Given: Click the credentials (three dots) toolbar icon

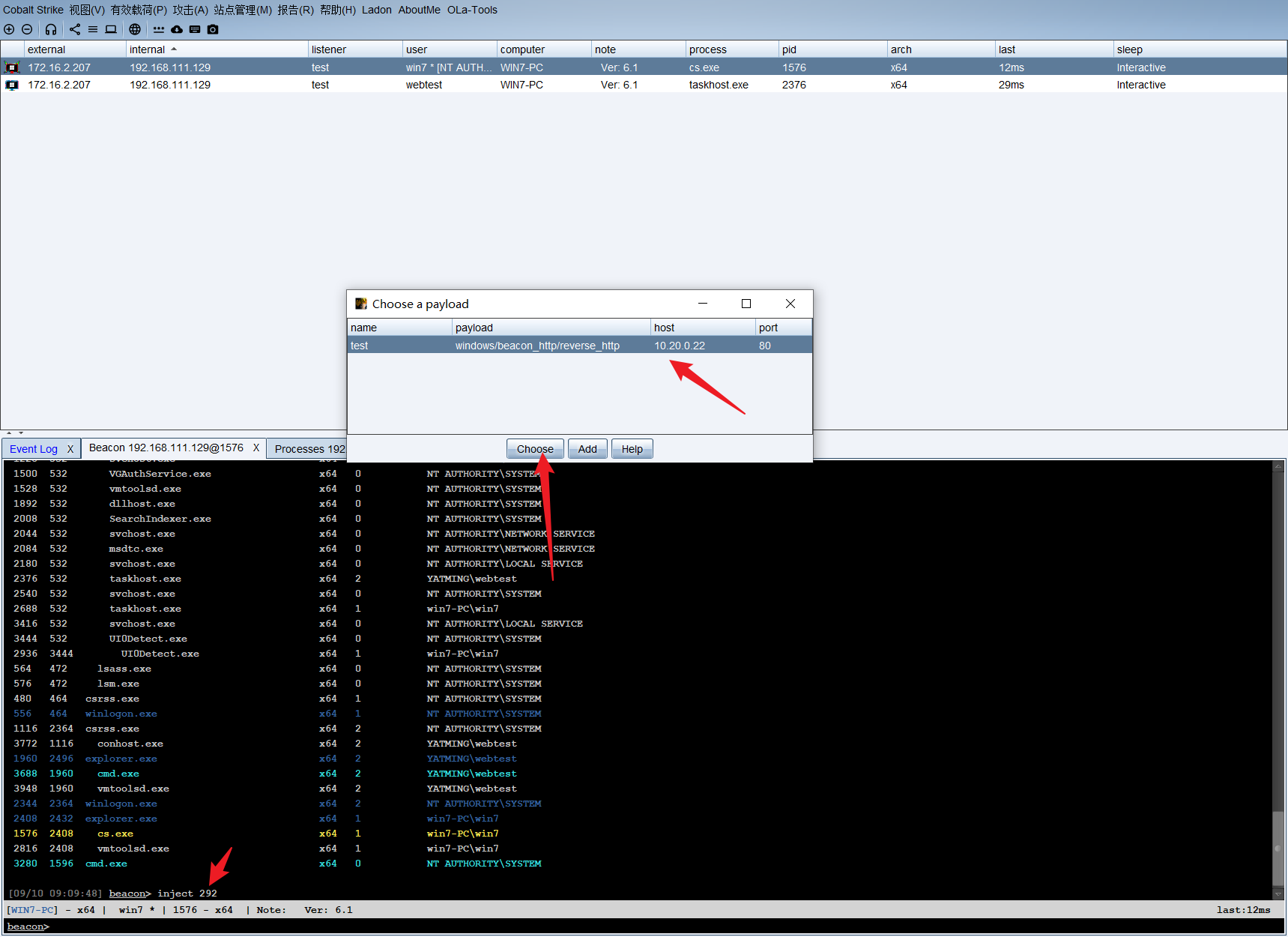Looking at the screenshot, I should [159, 29].
